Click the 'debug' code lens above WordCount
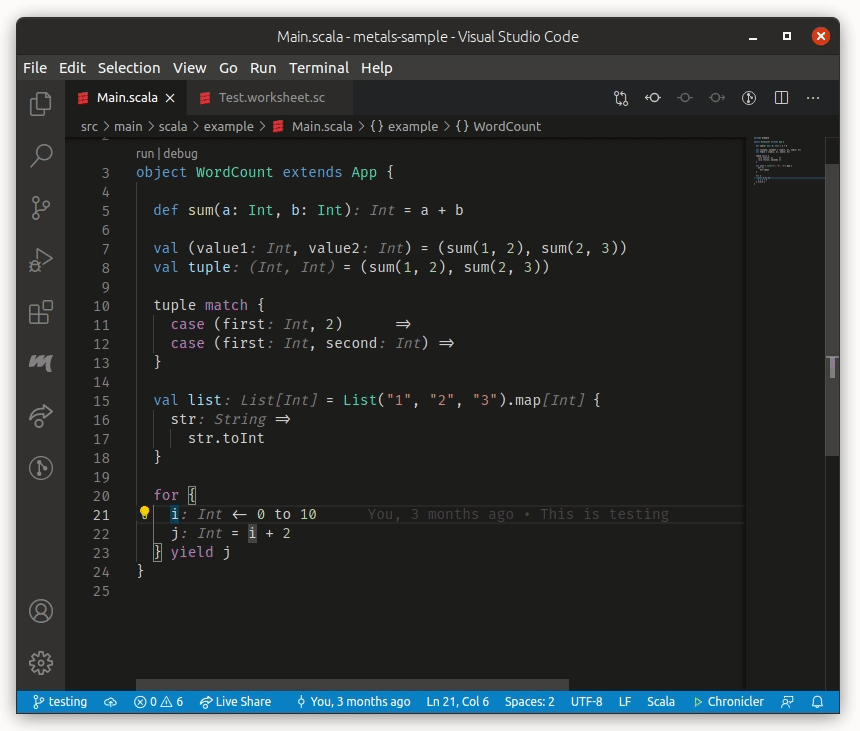 coord(180,154)
